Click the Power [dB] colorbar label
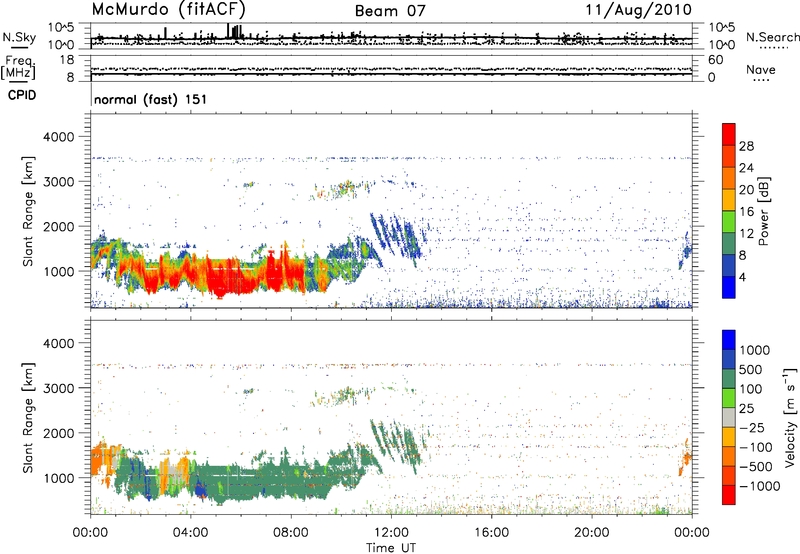 pos(764,211)
